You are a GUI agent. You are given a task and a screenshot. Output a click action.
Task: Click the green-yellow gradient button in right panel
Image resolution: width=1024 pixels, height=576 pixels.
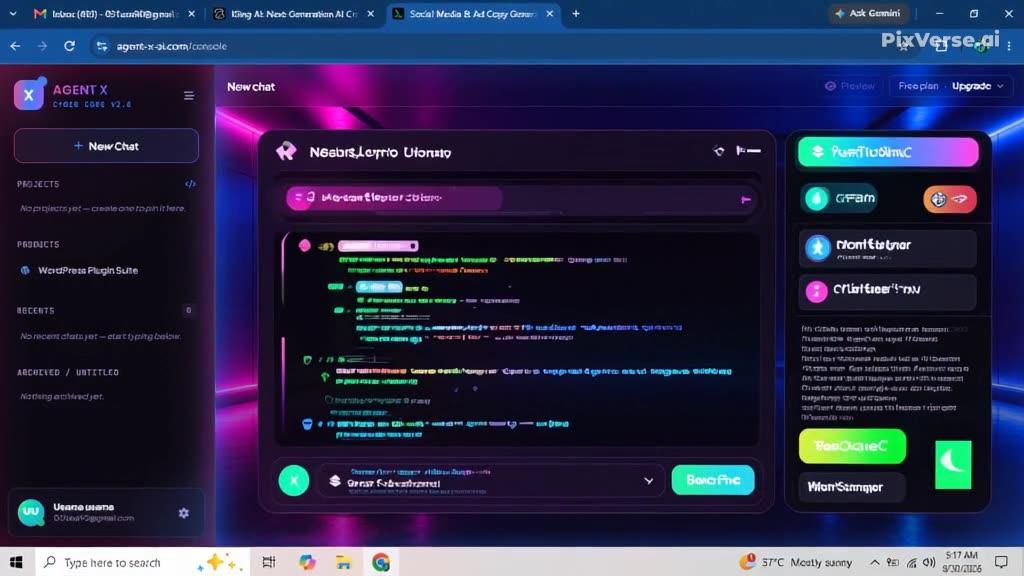click(852, 446)
